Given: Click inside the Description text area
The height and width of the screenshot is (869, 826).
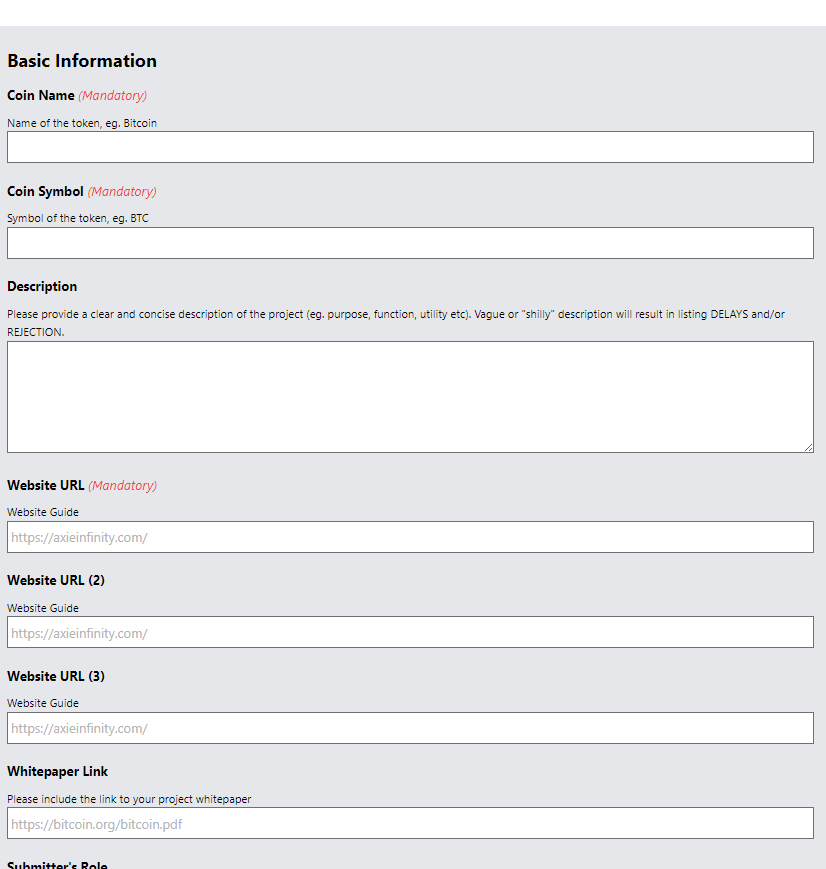Looking at the screenshot, I should [410, 396].
